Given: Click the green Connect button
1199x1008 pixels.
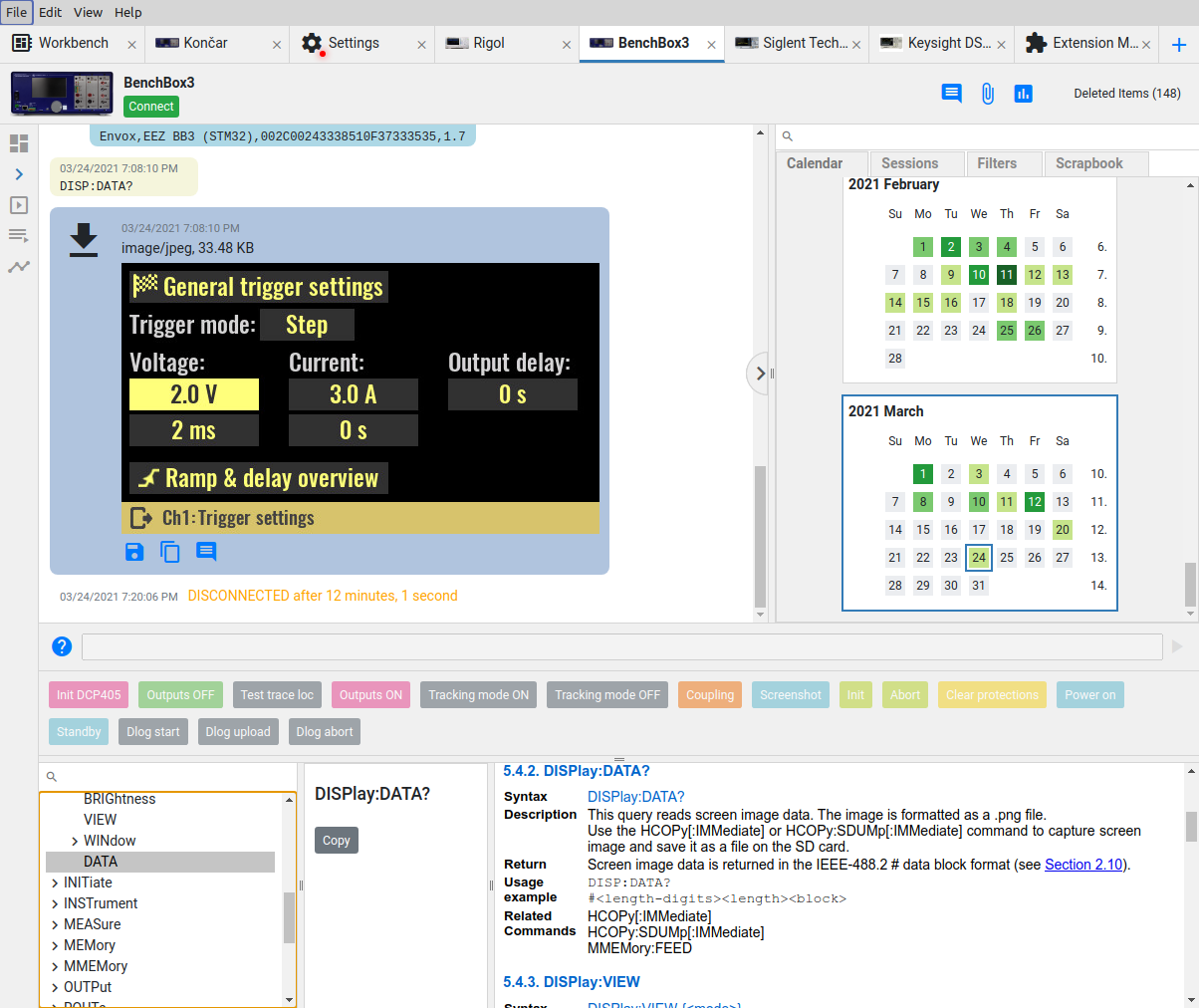Looking at the screenshot, I should point(151,107).
